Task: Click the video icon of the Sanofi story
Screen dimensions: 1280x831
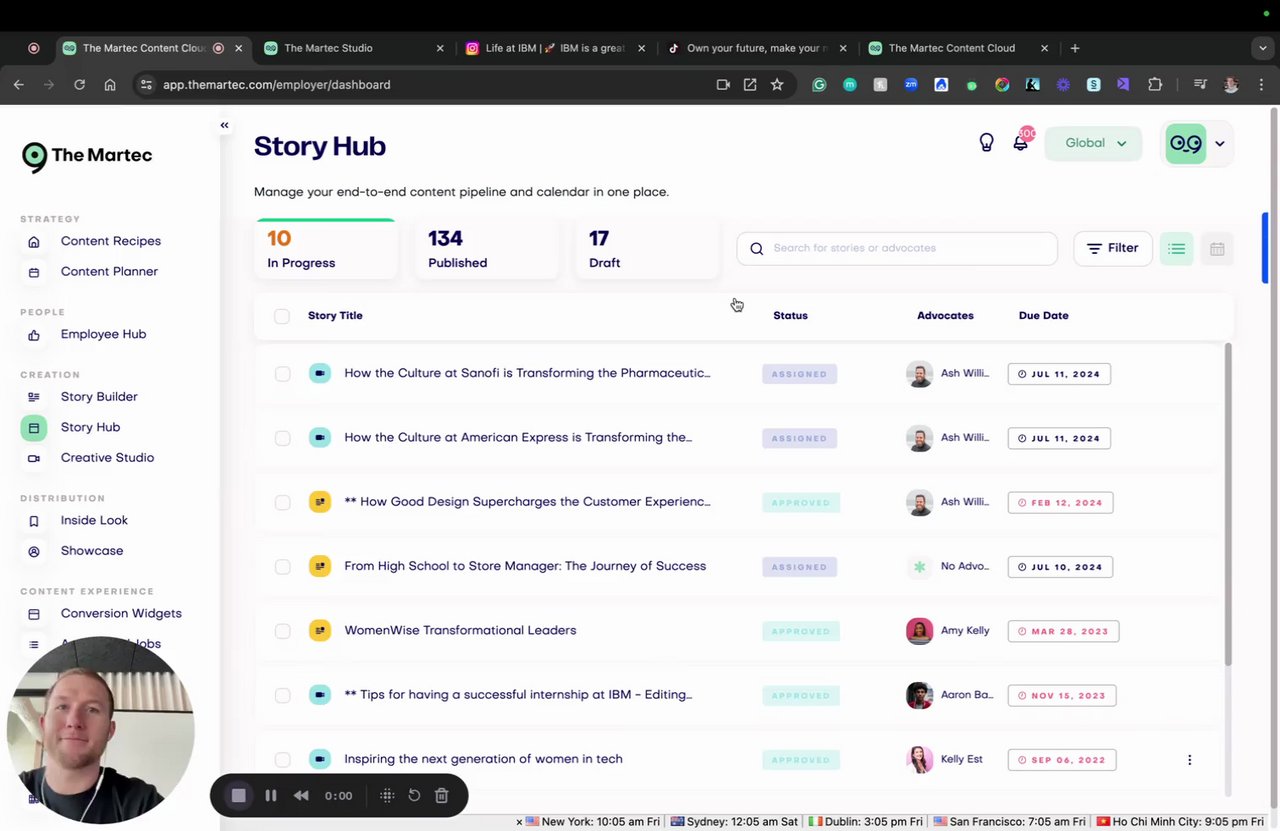Action: tap(320, 374)
